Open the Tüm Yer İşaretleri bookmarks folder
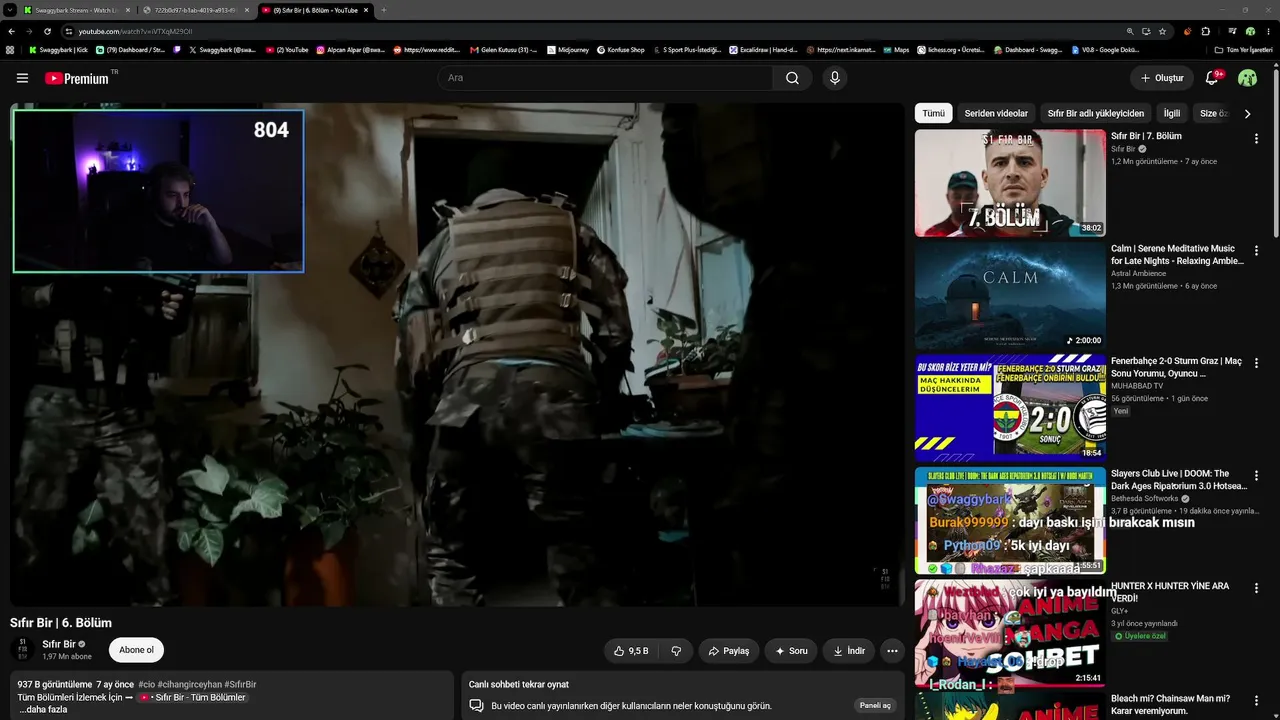This screenshot has width=1280, height=720. [x=1244, y=49]
